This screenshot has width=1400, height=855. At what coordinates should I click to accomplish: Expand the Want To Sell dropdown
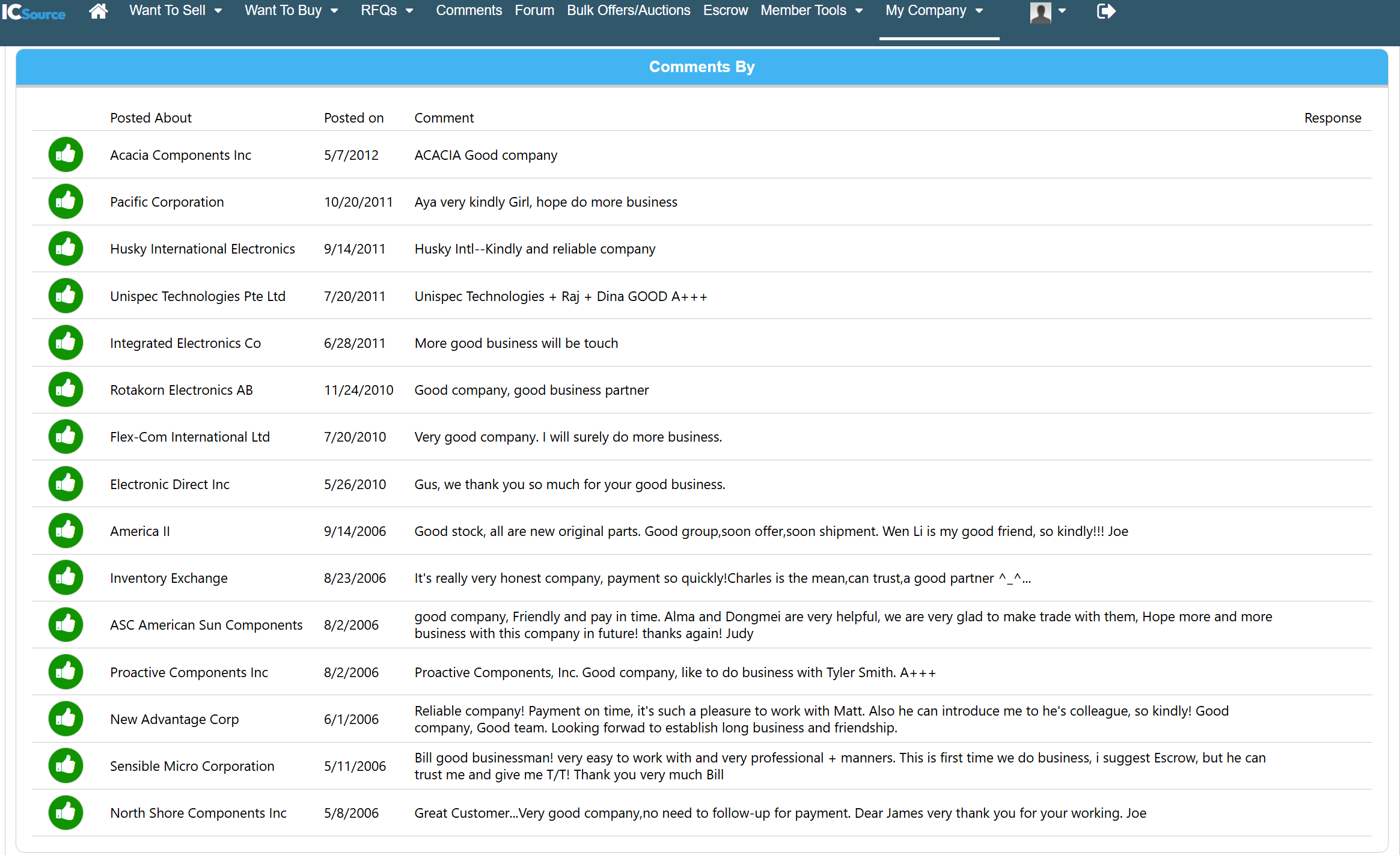176,10
